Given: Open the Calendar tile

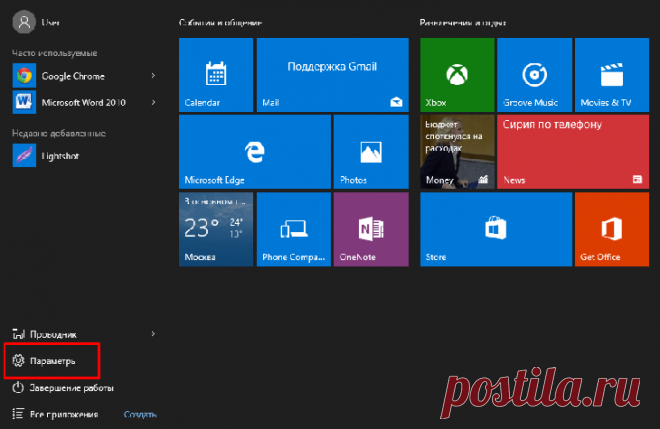Looking at the screenshot, I should [216, 75].
